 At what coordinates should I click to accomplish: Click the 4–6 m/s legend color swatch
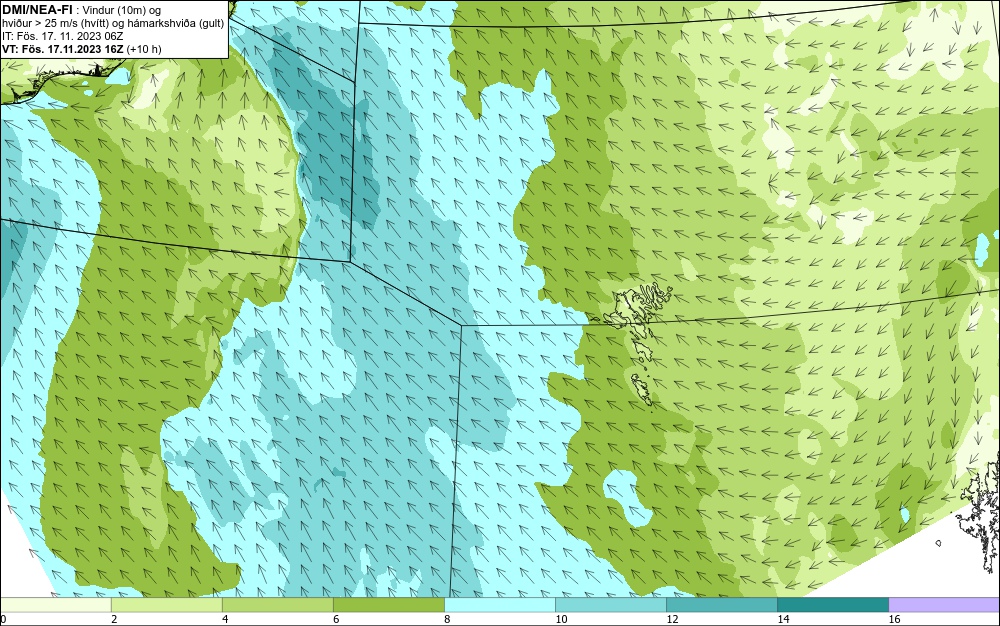pos(277,605)
